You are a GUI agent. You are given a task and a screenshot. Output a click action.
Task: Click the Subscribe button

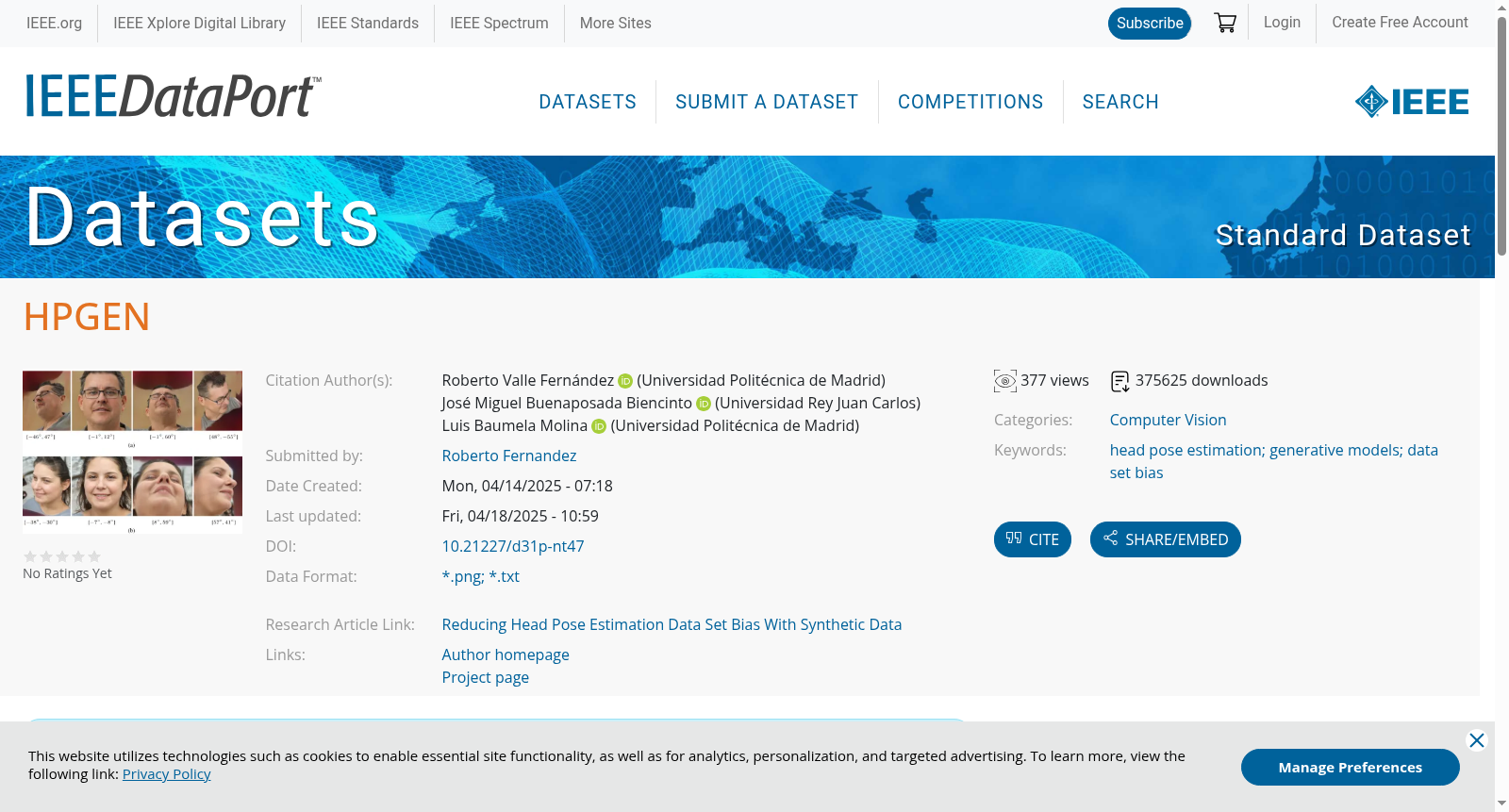click(x=1150, y=24)
